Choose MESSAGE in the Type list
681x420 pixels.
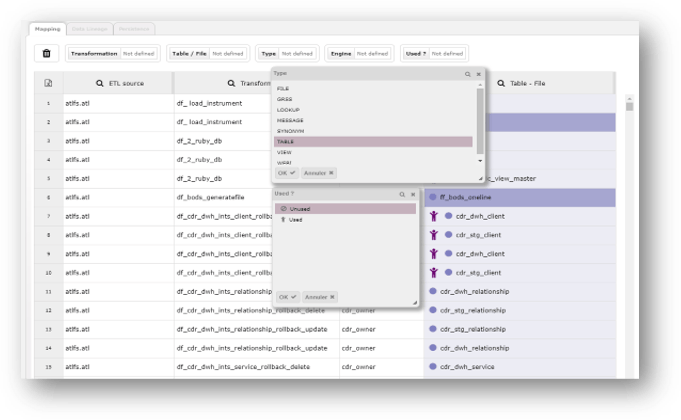pos(373,120)
